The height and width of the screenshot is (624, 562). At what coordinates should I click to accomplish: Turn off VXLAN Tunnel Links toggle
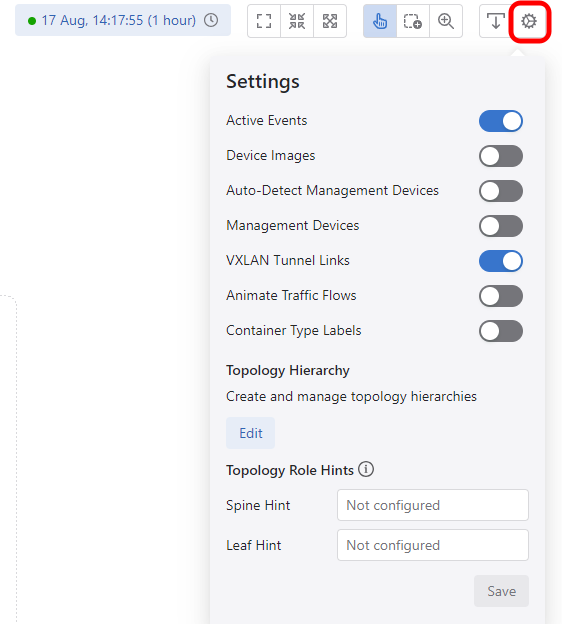point(501,261)
